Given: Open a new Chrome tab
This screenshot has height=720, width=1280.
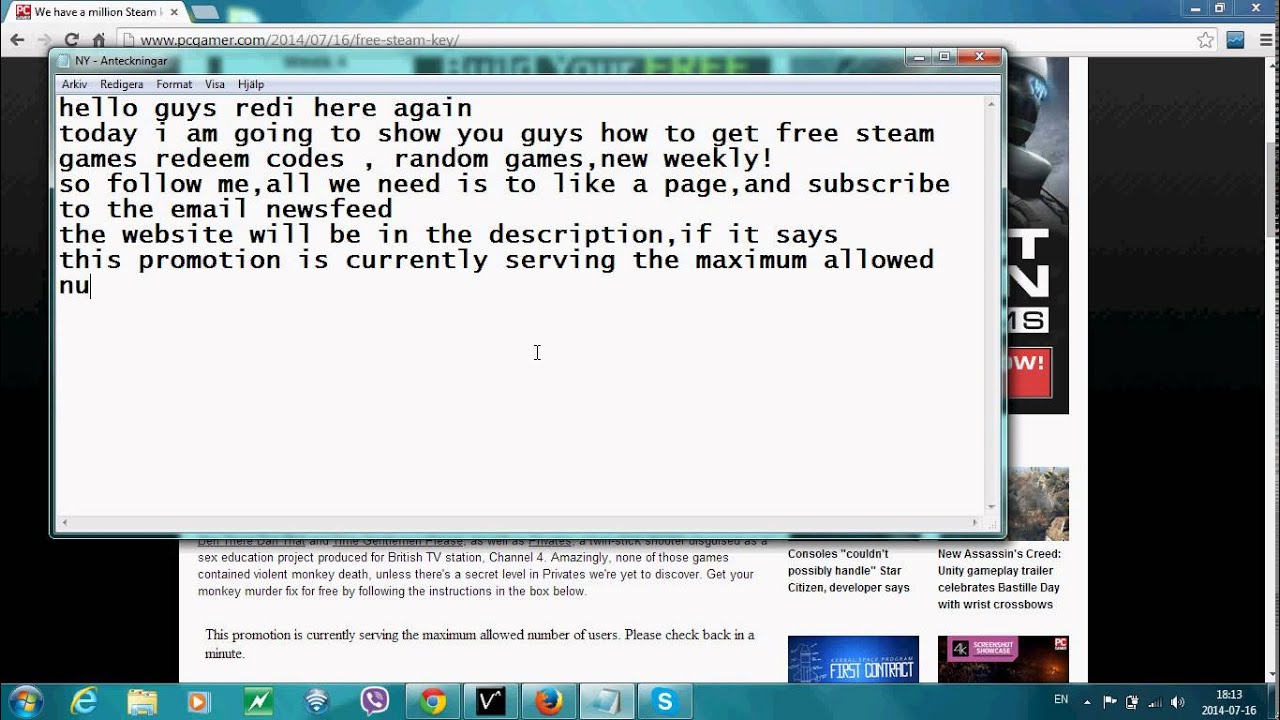Looking at the screenshot, I should tap(204, 12).
